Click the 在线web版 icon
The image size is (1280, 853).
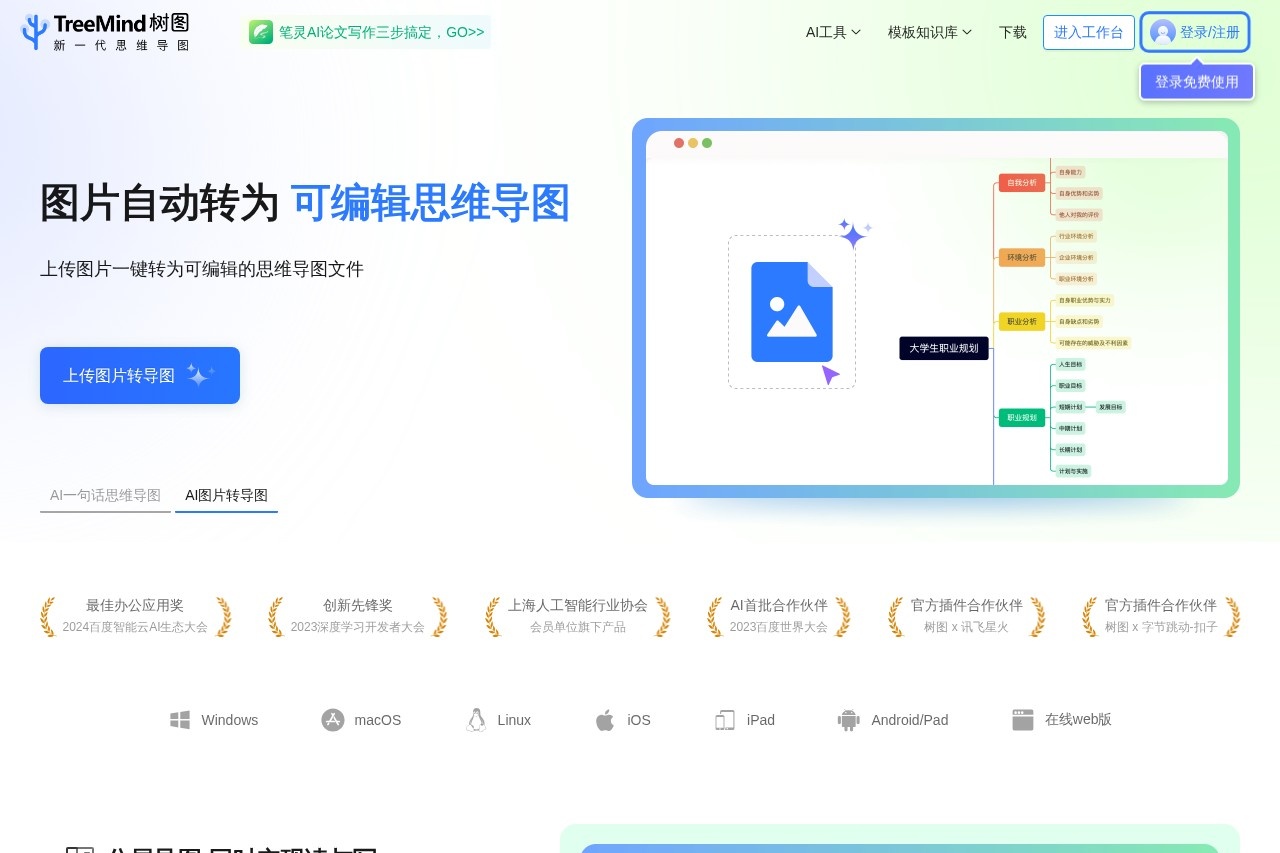[1023, 719]
